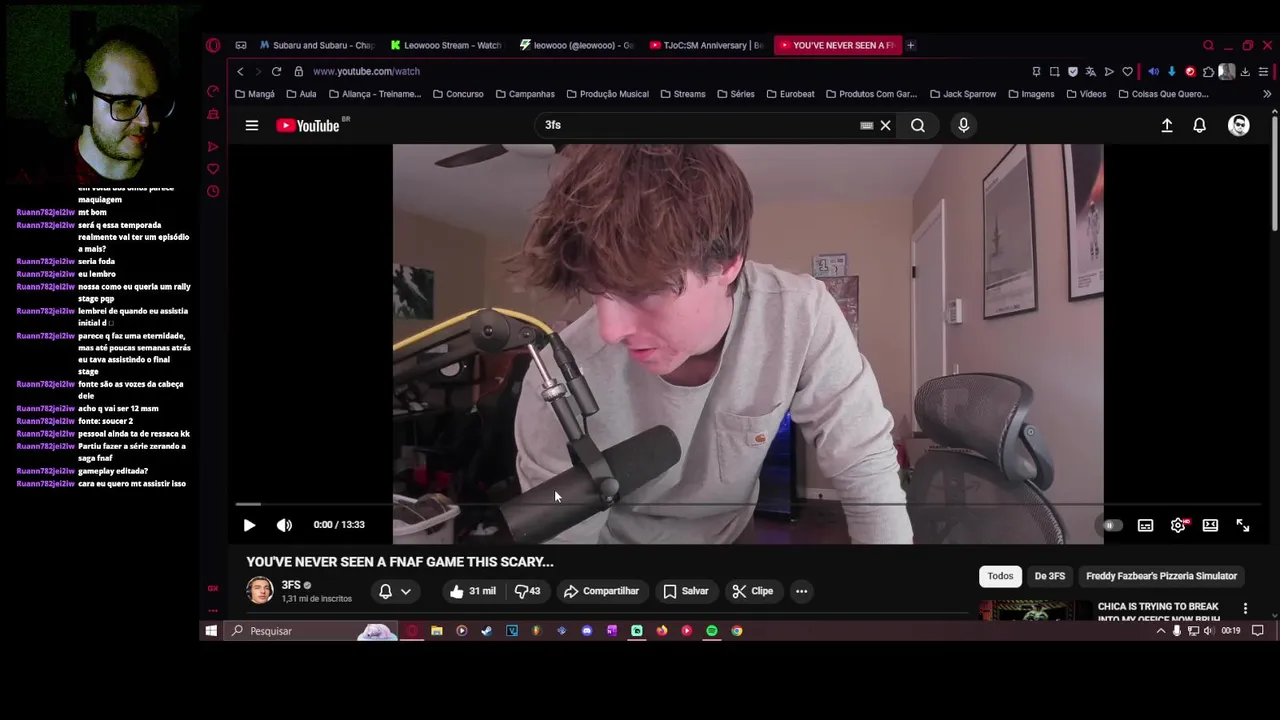Switch to Subaru and Subaru tab
The image size is (1280, 720).
(x=317, y=45)
